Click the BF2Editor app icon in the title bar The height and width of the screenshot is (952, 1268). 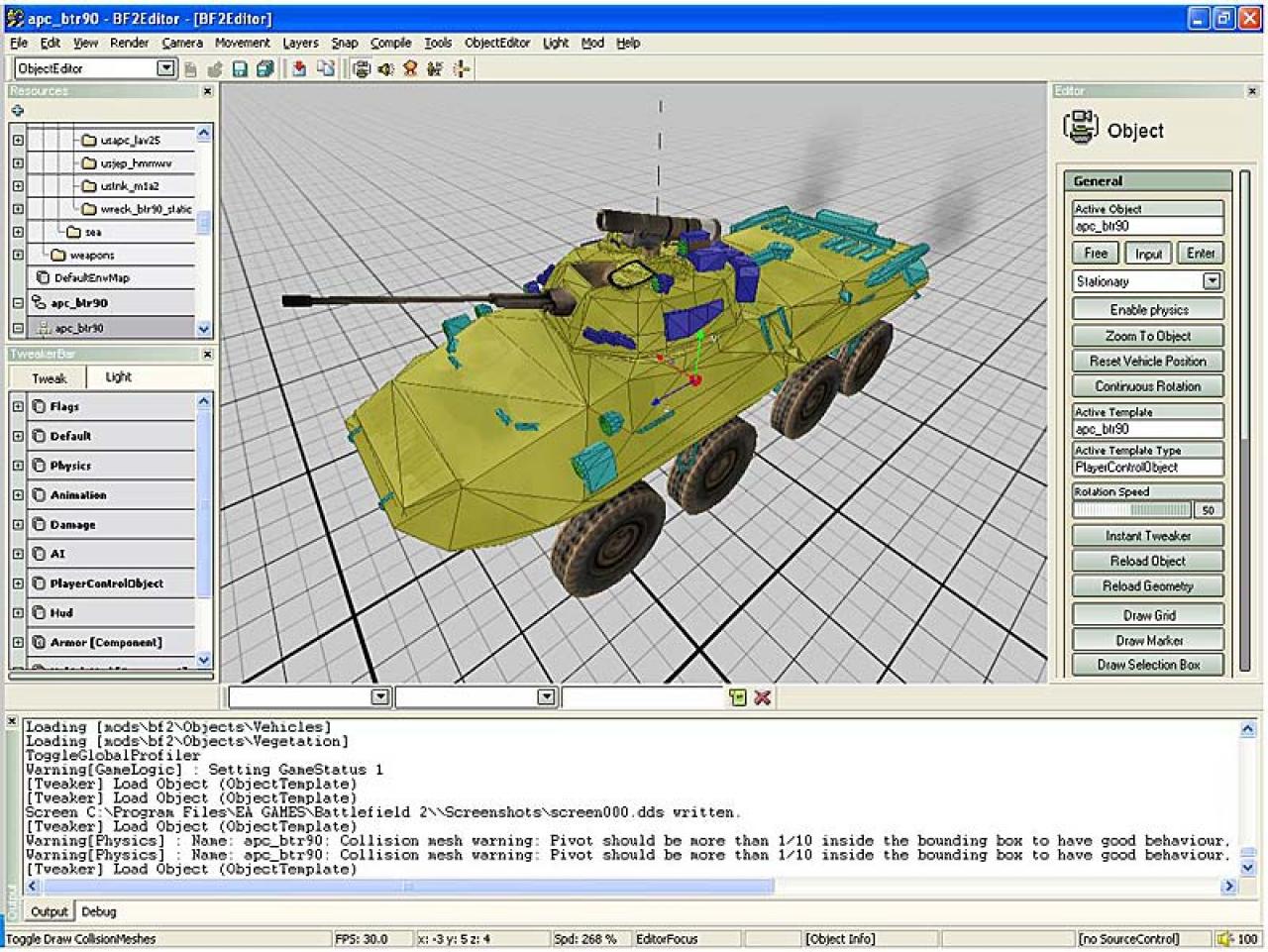(x=15, y=18)
